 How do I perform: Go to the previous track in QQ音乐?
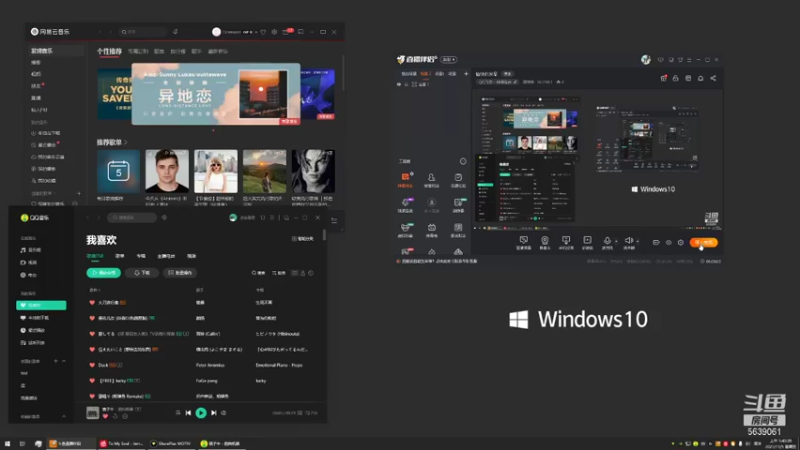pyautogui.click(x=188, y=413)
